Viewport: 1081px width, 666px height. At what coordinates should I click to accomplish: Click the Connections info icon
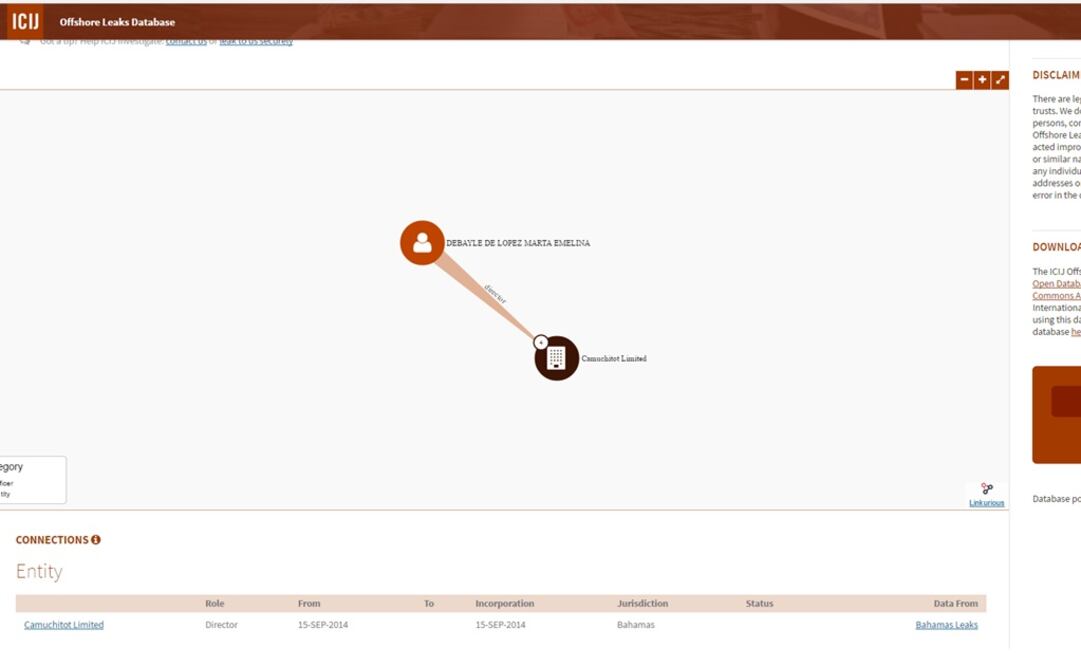click(x=96, y=540)
